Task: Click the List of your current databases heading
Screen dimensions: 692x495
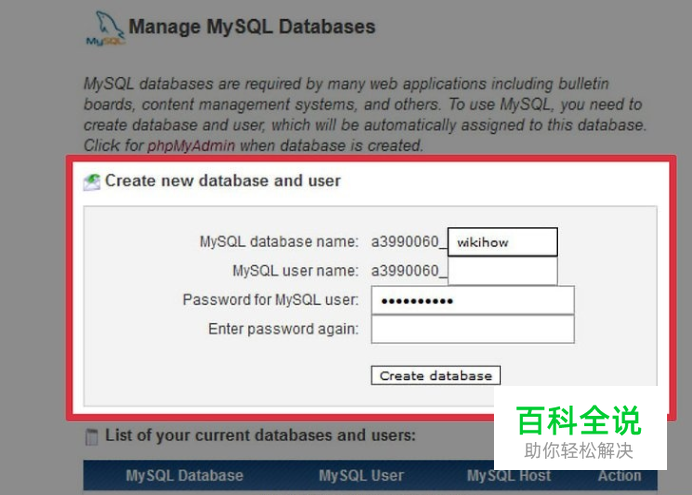Action: pos(260,435)
